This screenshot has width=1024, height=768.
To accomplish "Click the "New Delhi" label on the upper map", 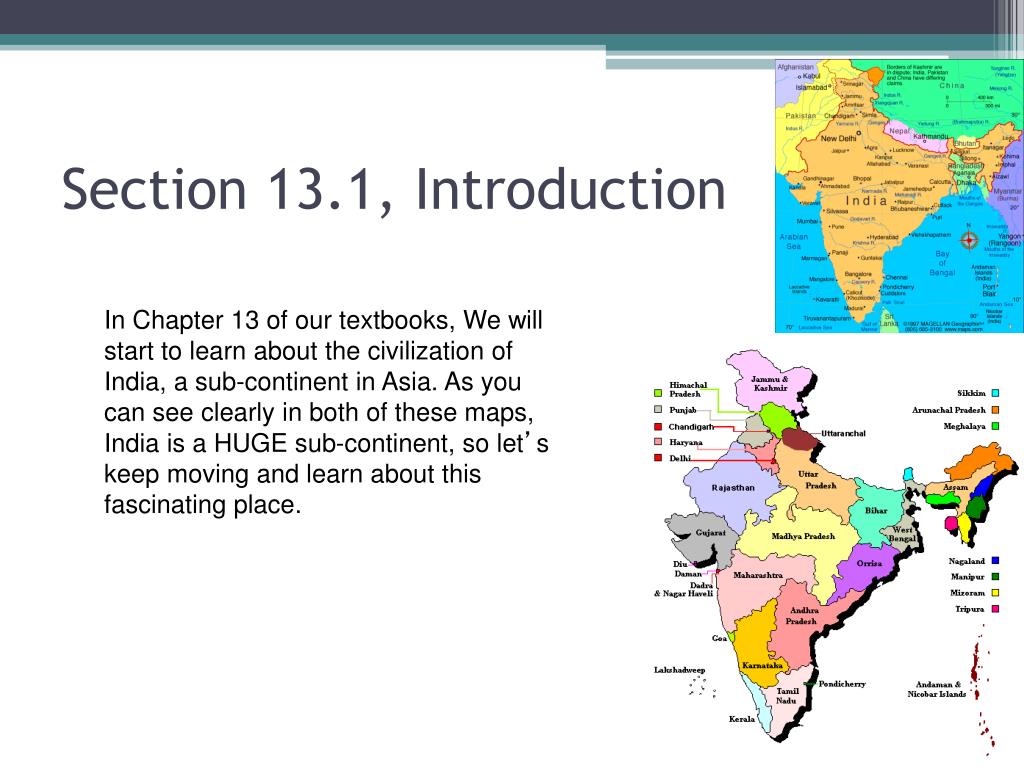I will click(x=839, y=138).
